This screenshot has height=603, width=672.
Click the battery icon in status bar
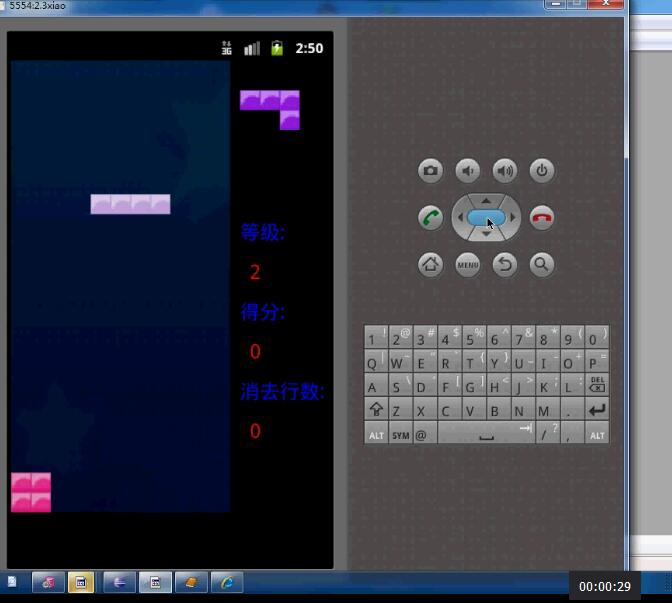coord(277,48)
